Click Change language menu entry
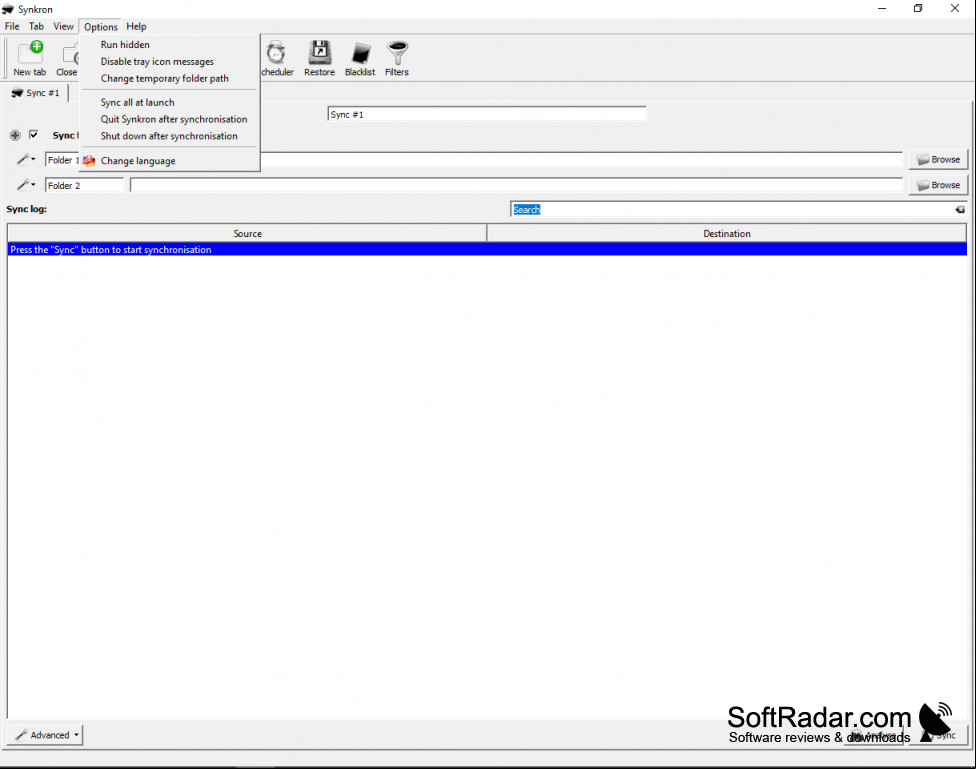 169,161
